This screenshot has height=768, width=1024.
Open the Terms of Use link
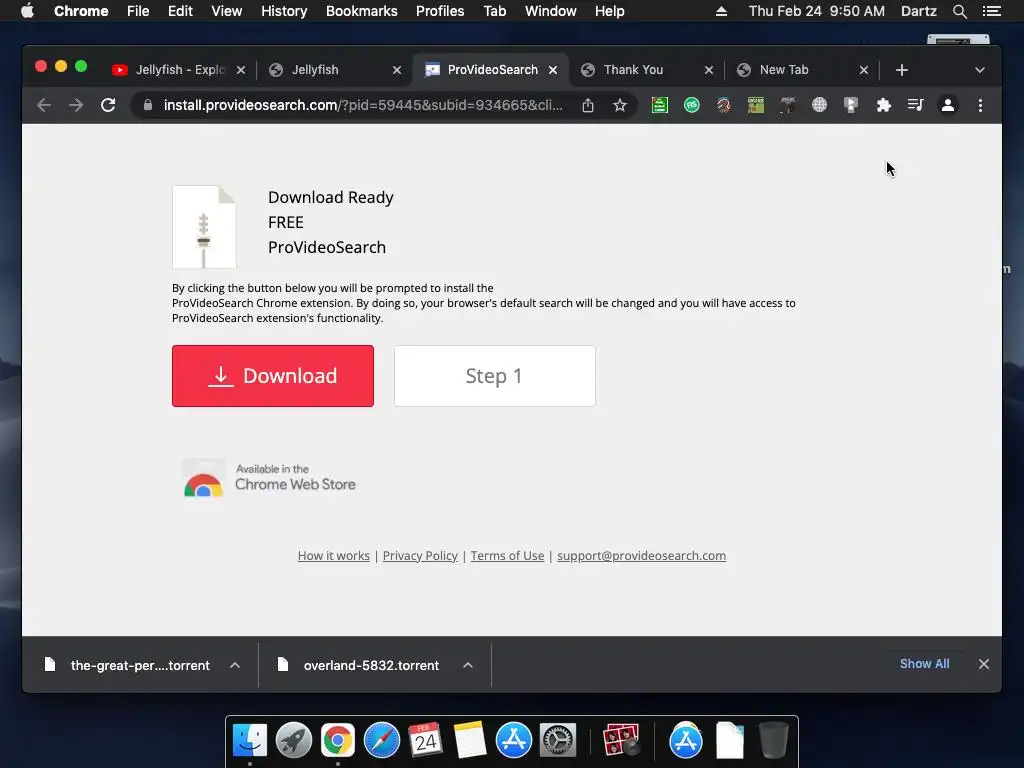(507, 556)
